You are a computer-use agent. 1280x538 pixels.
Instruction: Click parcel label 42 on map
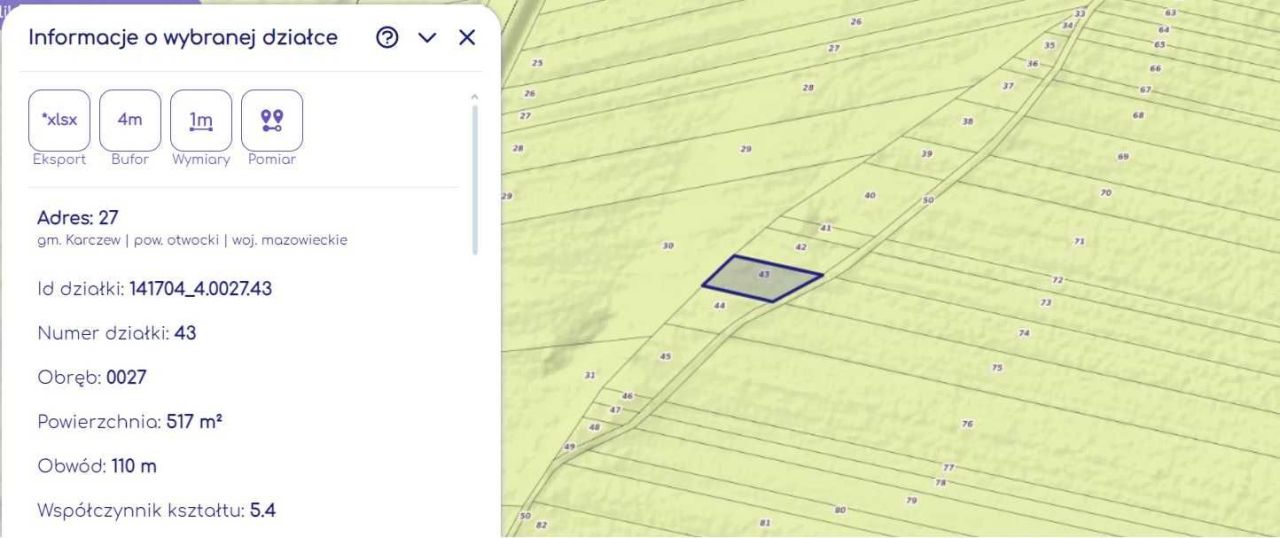pos(800,247)
